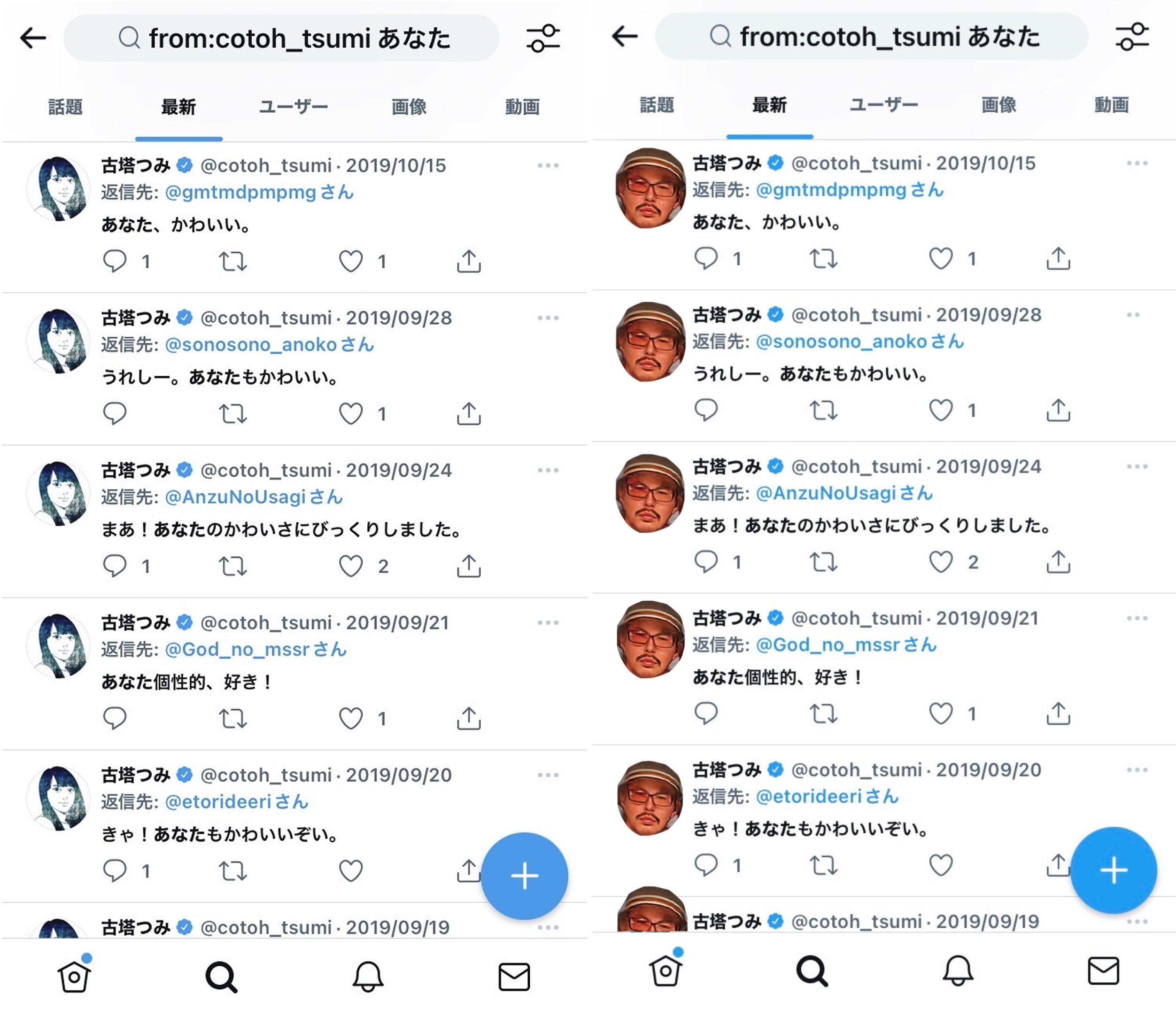
Task: Open notifications bell in the right screenshot
Action: coord(958,971)
